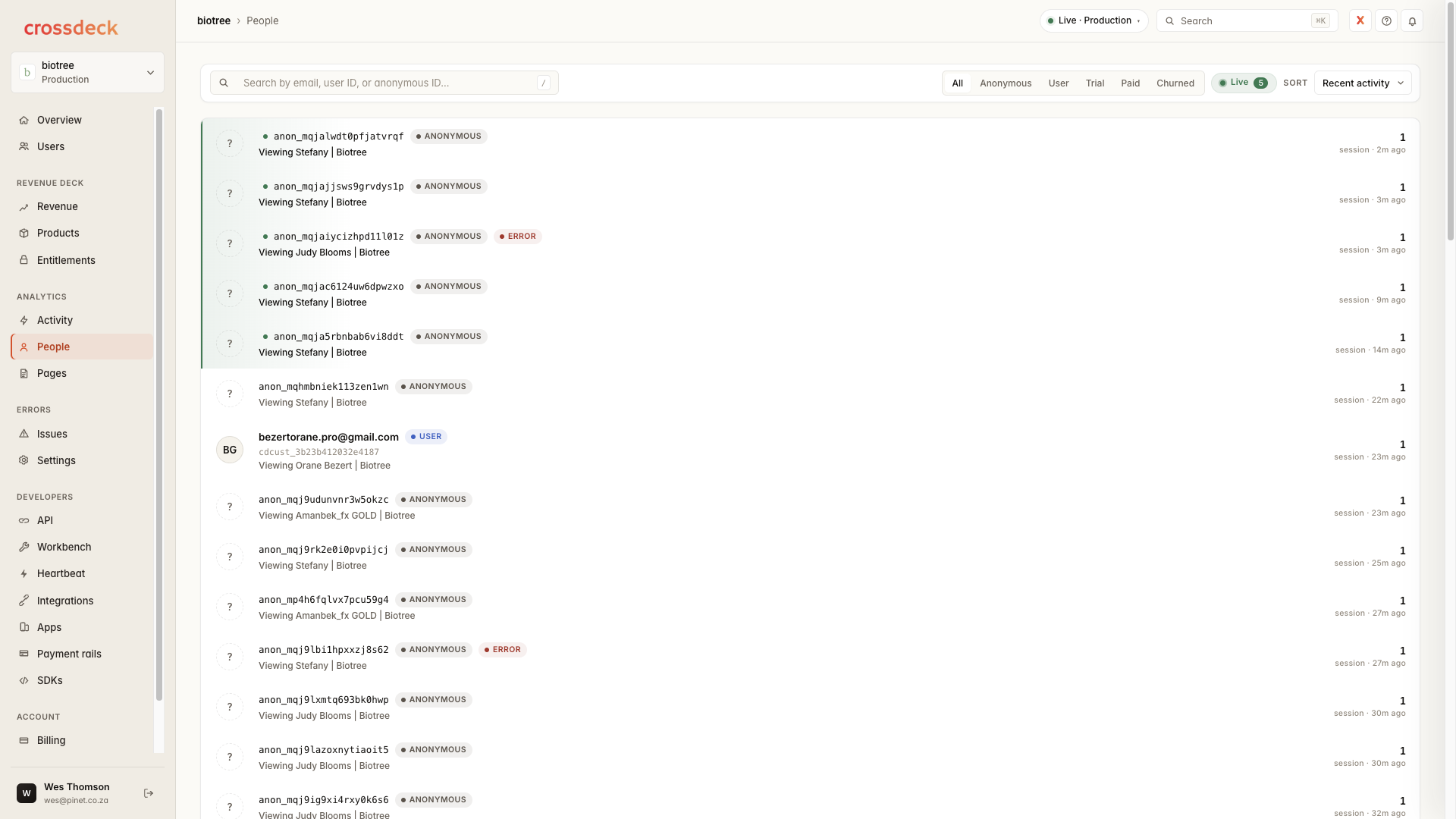The height and width of the screenshot is (819, 1456).
Task: Go to People in the sidebar
Action: 82,347
